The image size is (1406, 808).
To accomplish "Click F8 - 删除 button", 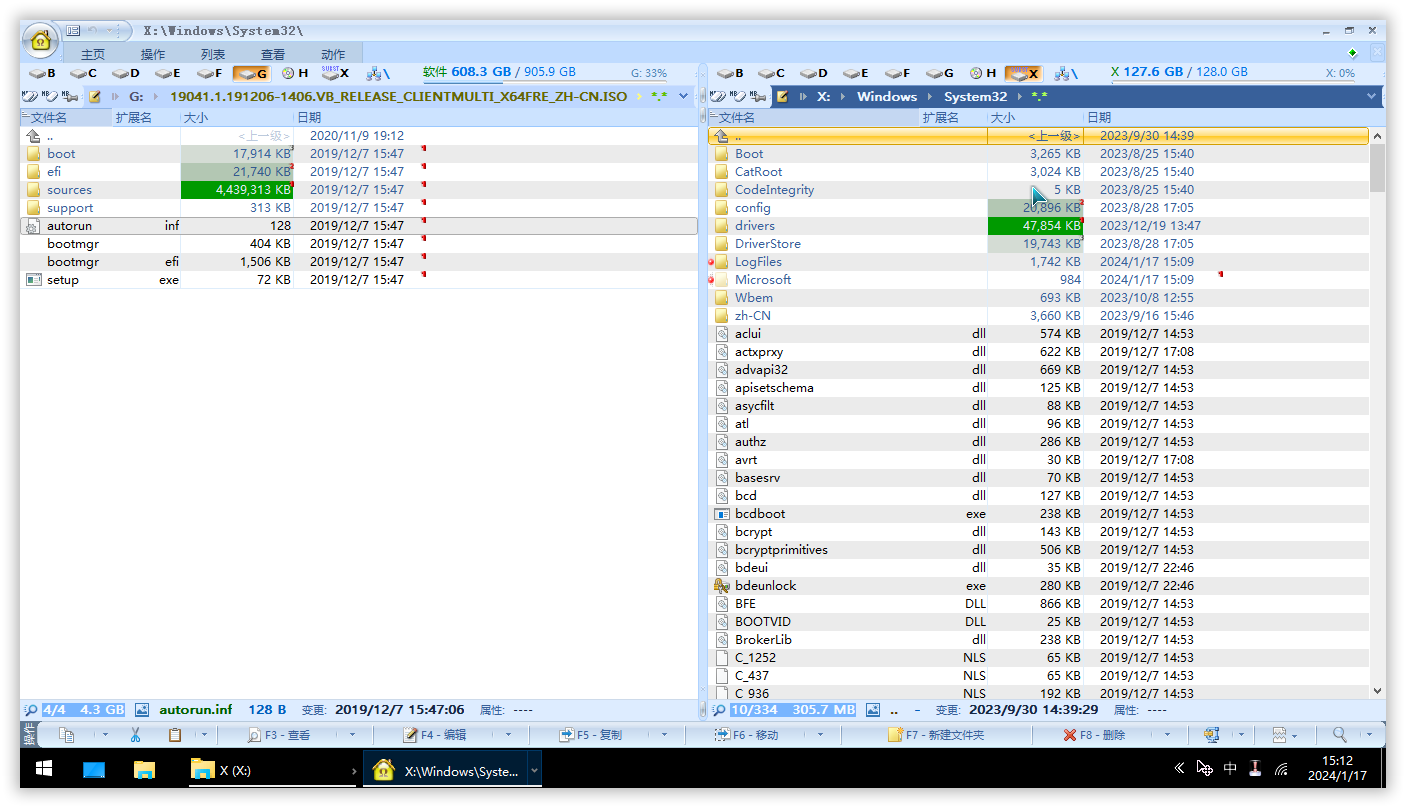I will point(1095,735).
